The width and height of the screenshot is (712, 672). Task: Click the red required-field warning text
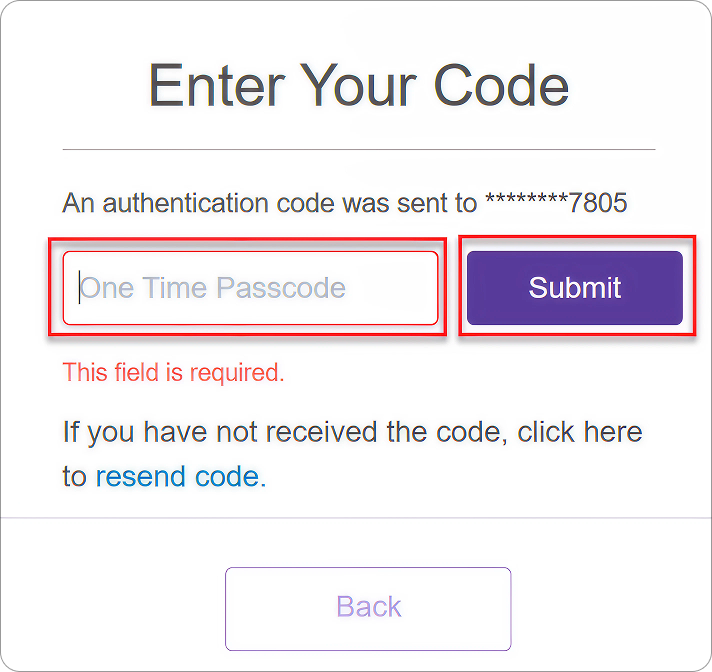click(x=173, y=372)
